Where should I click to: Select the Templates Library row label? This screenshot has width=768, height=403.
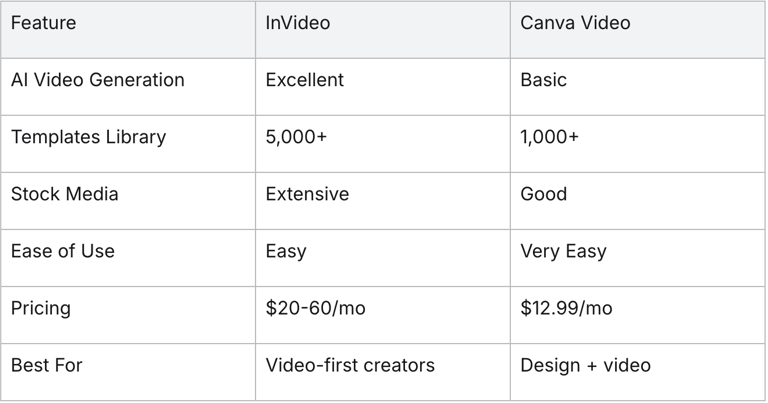click(88, 137)
